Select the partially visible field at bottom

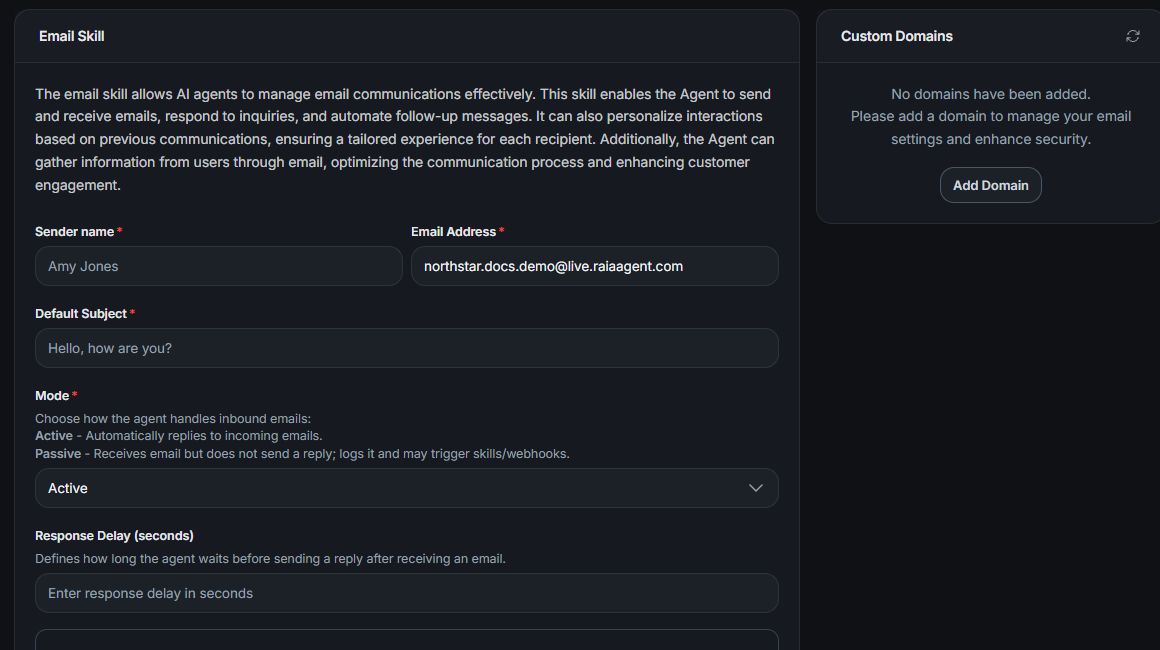(406, 640)
